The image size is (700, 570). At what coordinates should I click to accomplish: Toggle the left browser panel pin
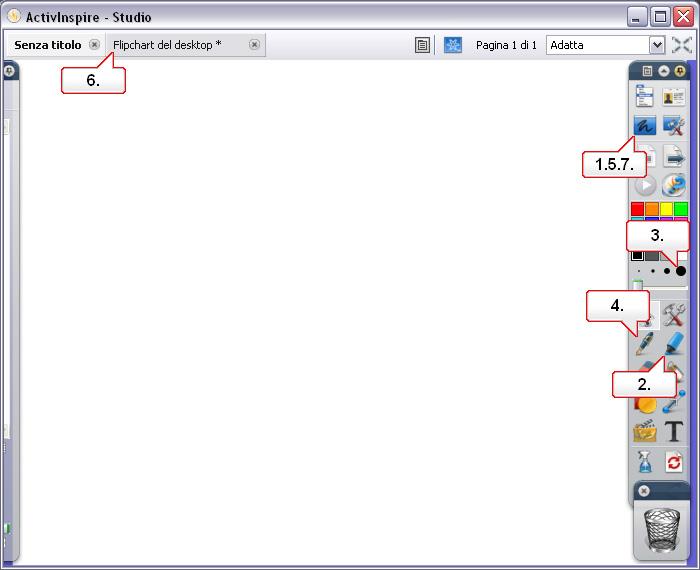coord(9,71)
